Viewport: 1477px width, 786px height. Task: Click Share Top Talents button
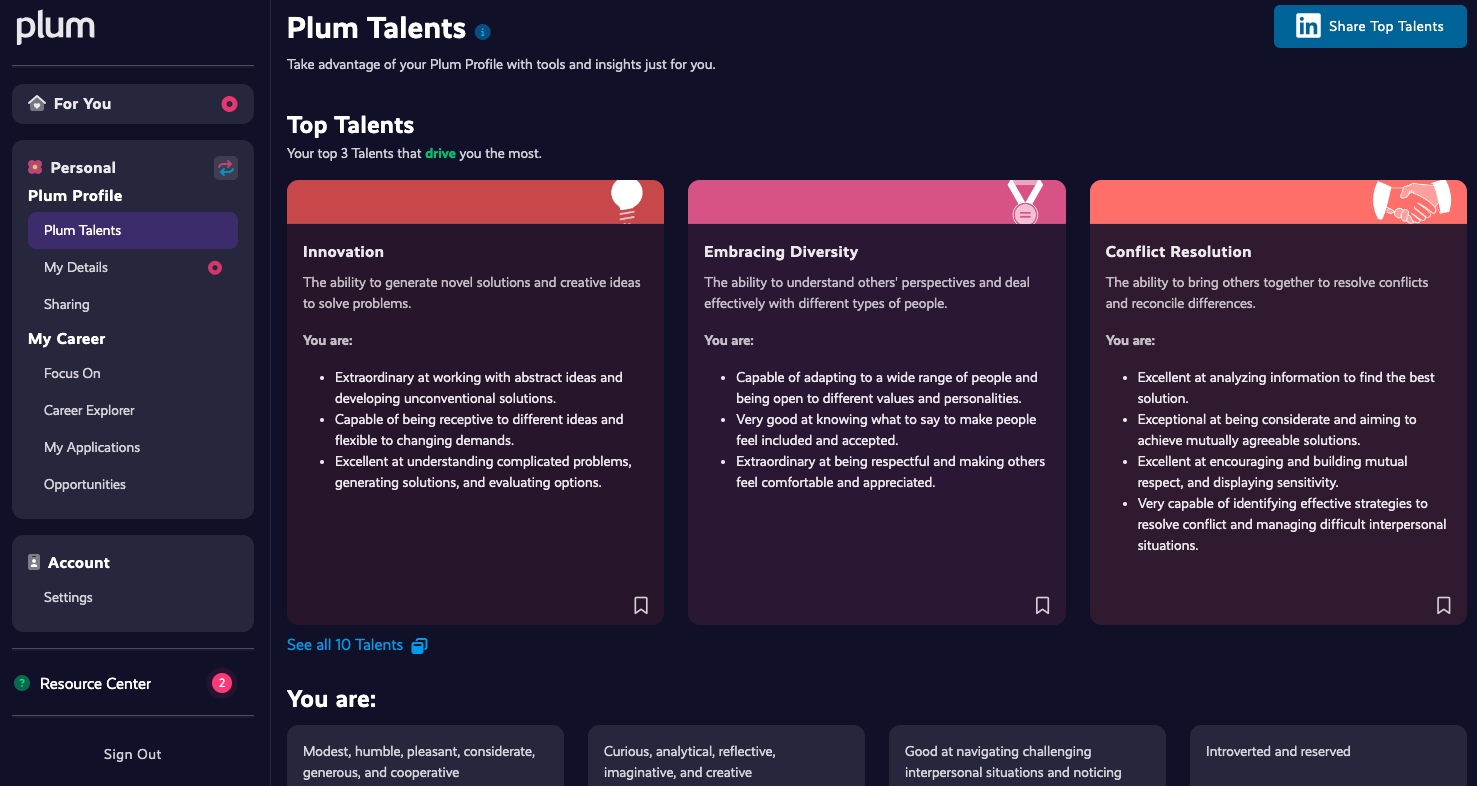[1370, 26]
